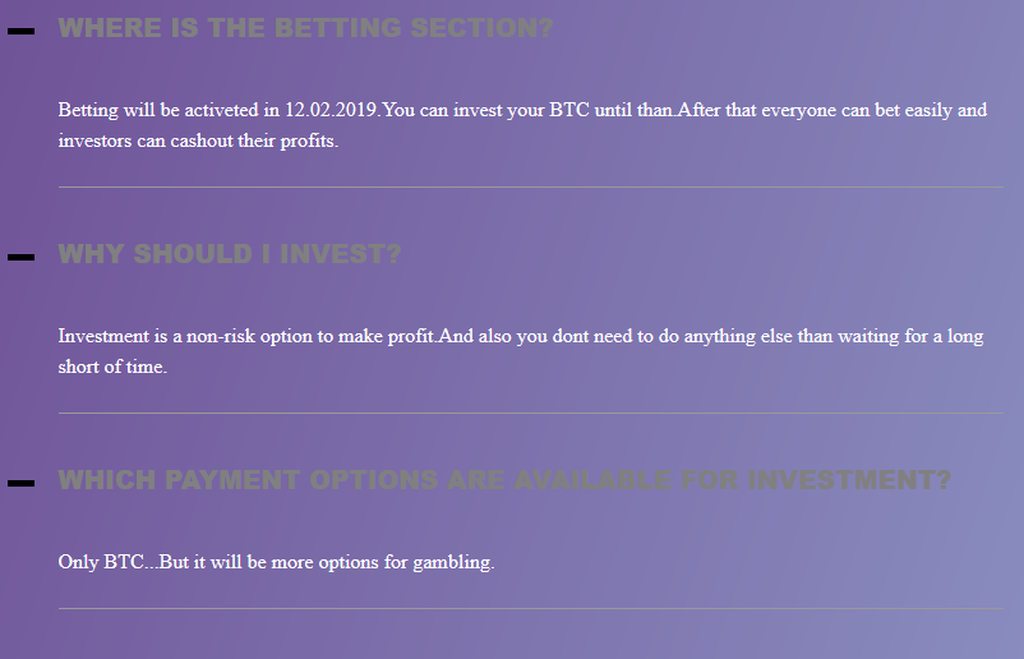Click the date 12.02.2019 in the answer
1024x659 pixels.
(331, 109)
